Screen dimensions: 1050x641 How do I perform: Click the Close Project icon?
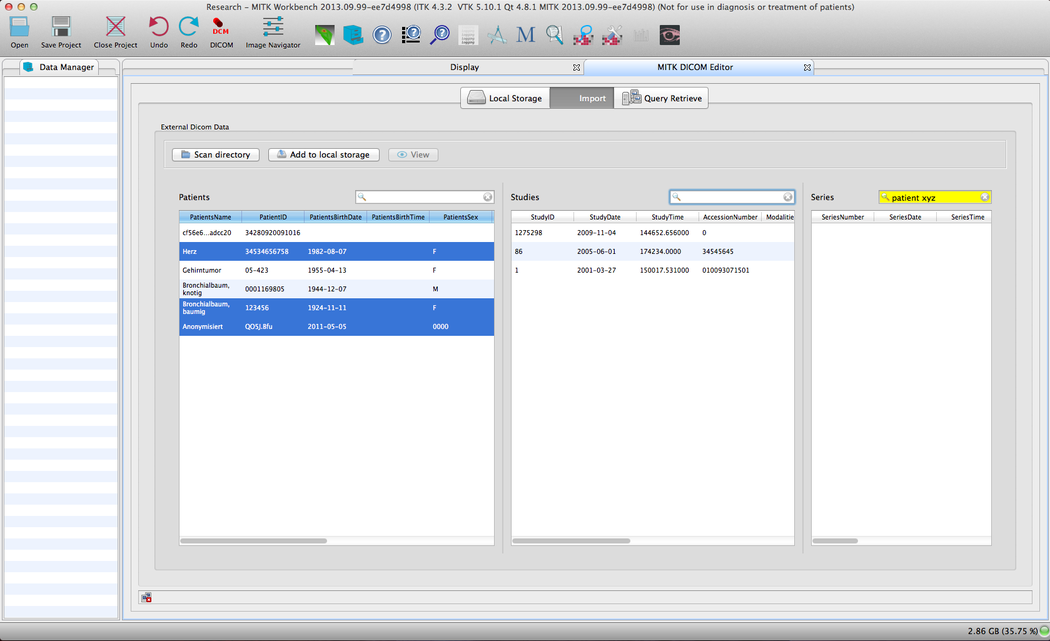coord(115,28)
